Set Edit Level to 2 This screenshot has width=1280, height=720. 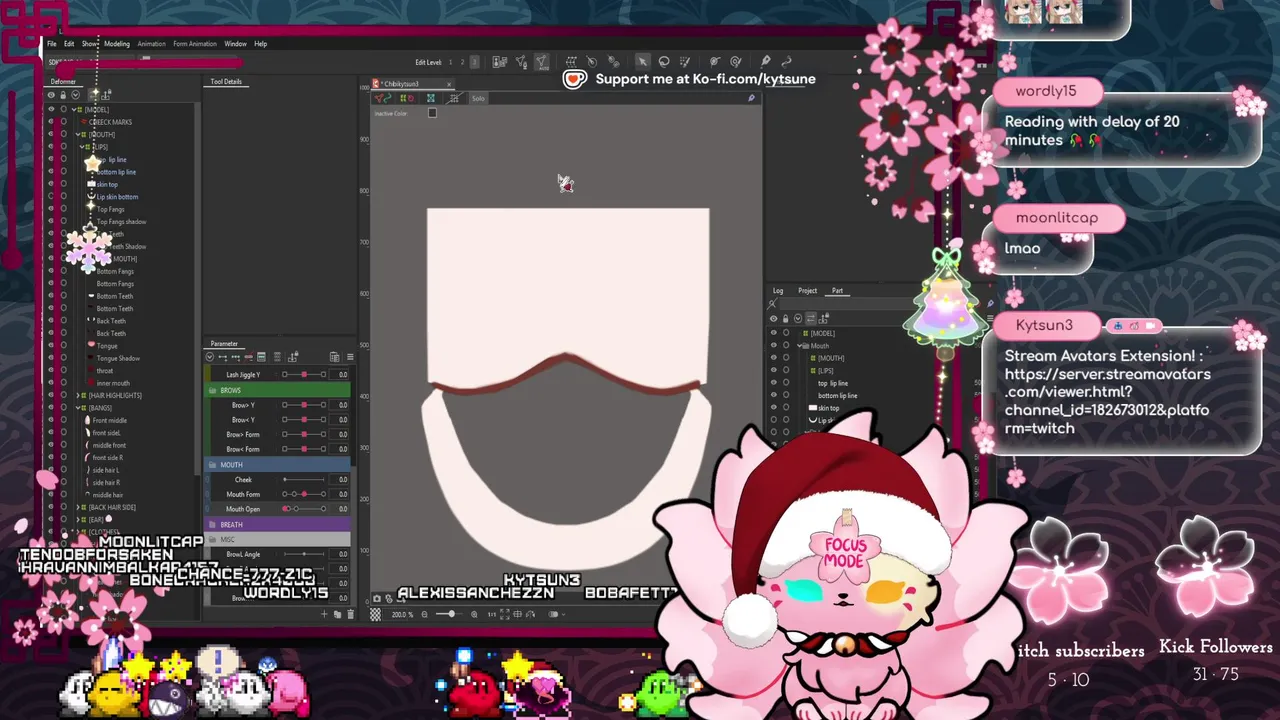point(462,62)
